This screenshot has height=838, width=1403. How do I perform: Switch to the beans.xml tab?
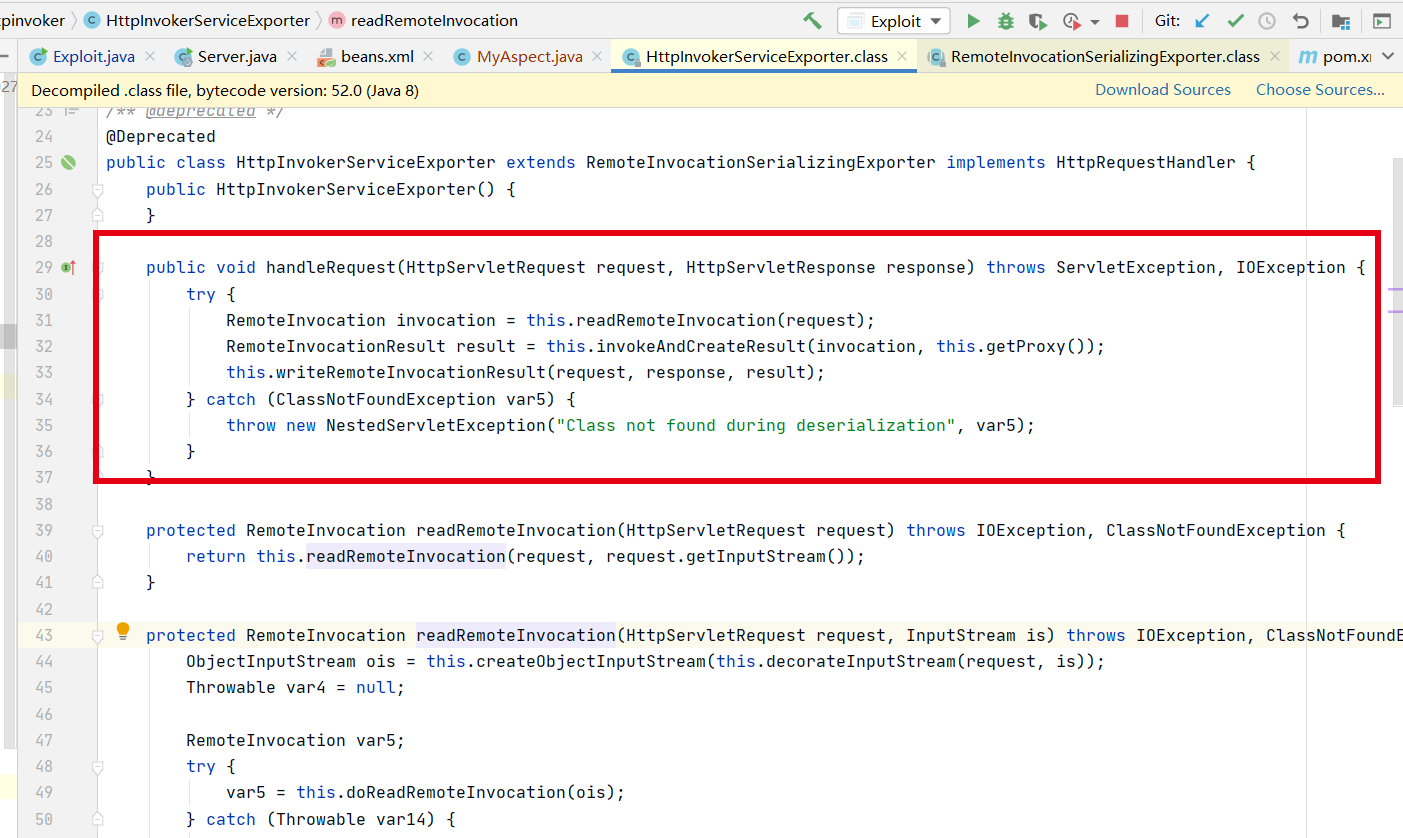(x=377, y=56)
